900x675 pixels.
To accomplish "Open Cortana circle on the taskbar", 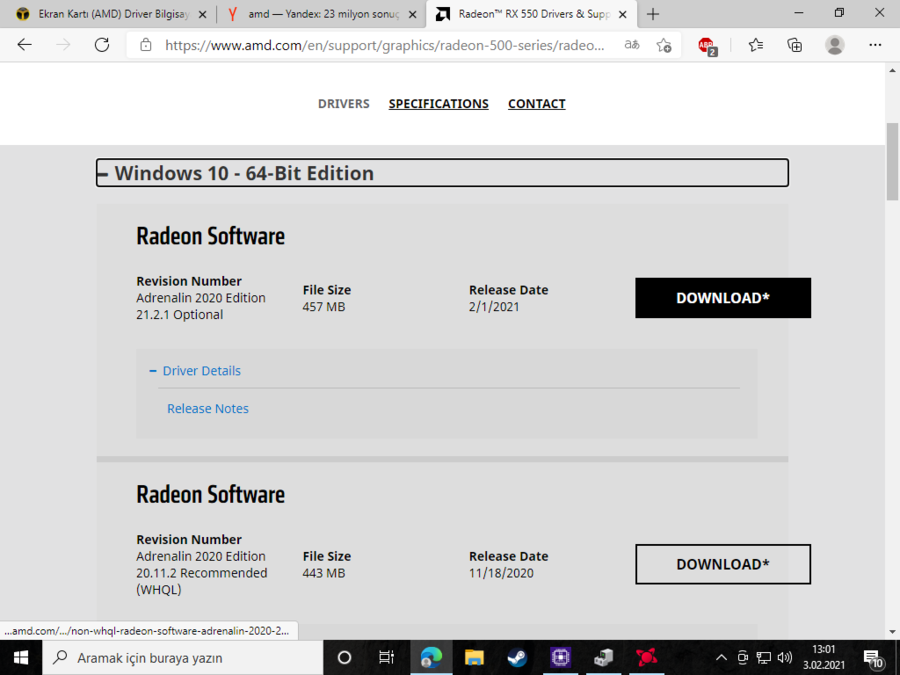I will click(344, 658).
